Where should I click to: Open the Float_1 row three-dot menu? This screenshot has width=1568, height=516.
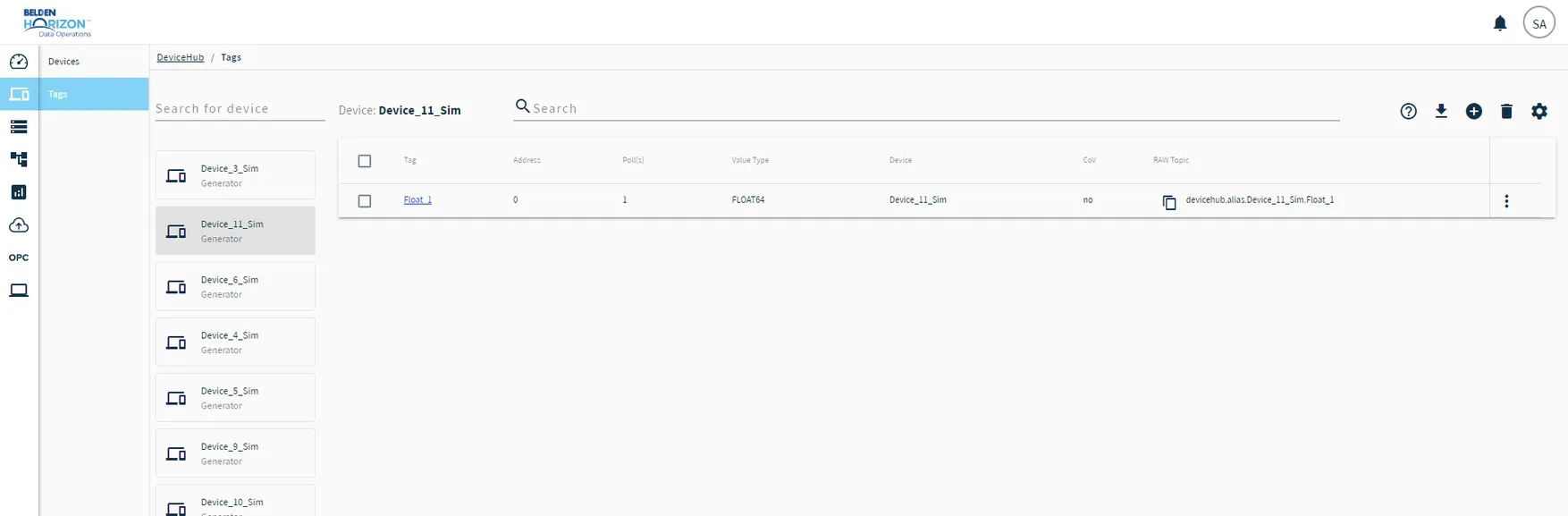coord(1506,201)
